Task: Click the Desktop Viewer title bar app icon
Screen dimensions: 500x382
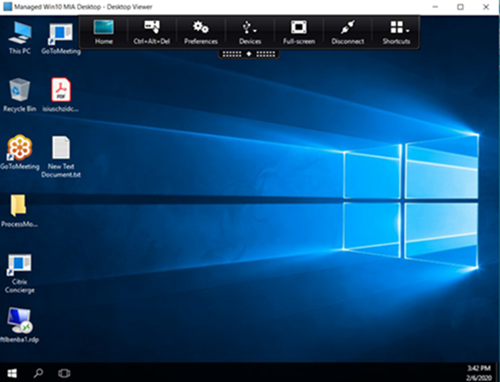Action: click(7, 7)
